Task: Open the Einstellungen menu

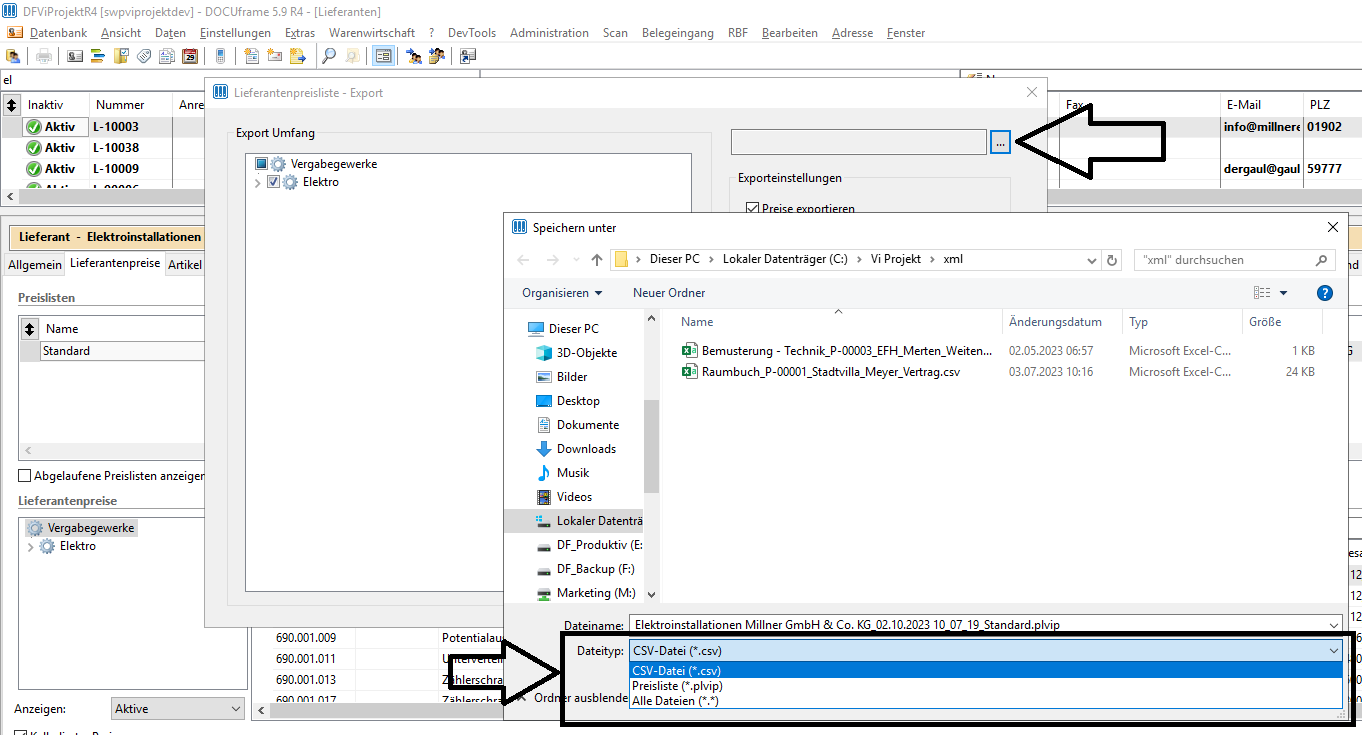Action: pyautogui.click(x=235, y=33)
